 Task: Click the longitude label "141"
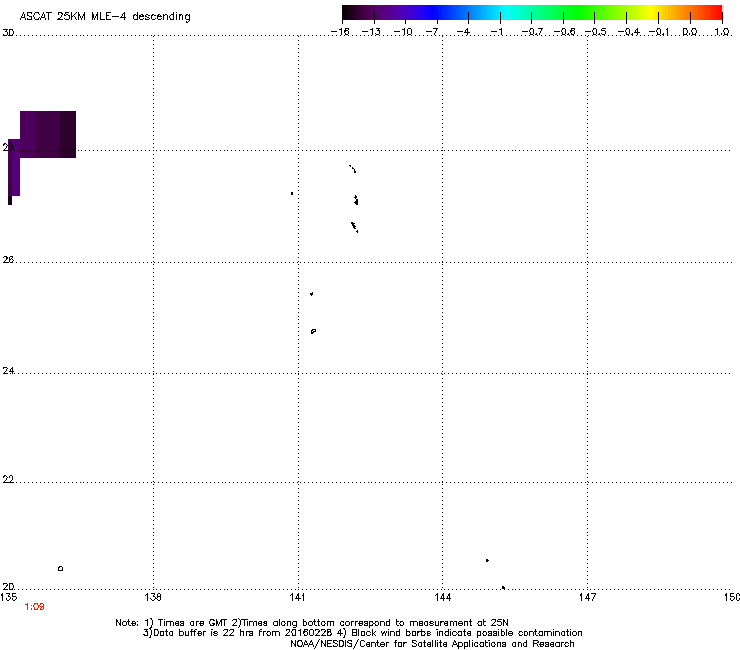[297, 597]
